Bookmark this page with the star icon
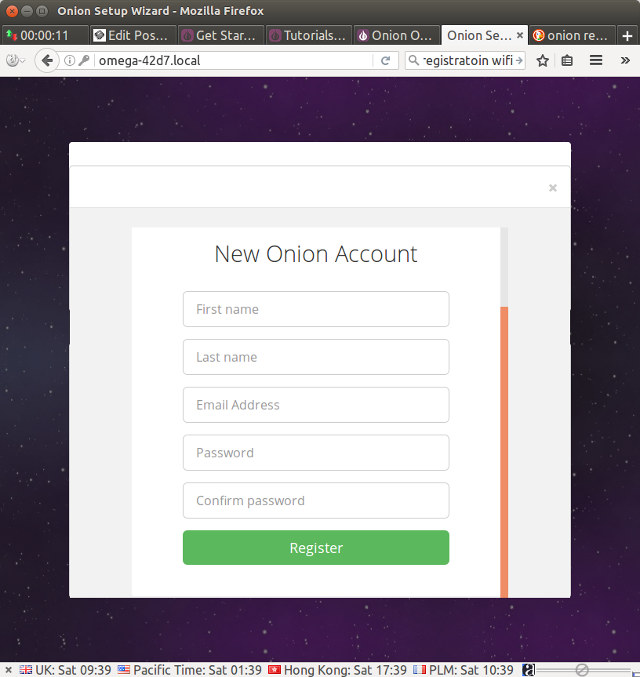The image size is (640, 677). 542,60
